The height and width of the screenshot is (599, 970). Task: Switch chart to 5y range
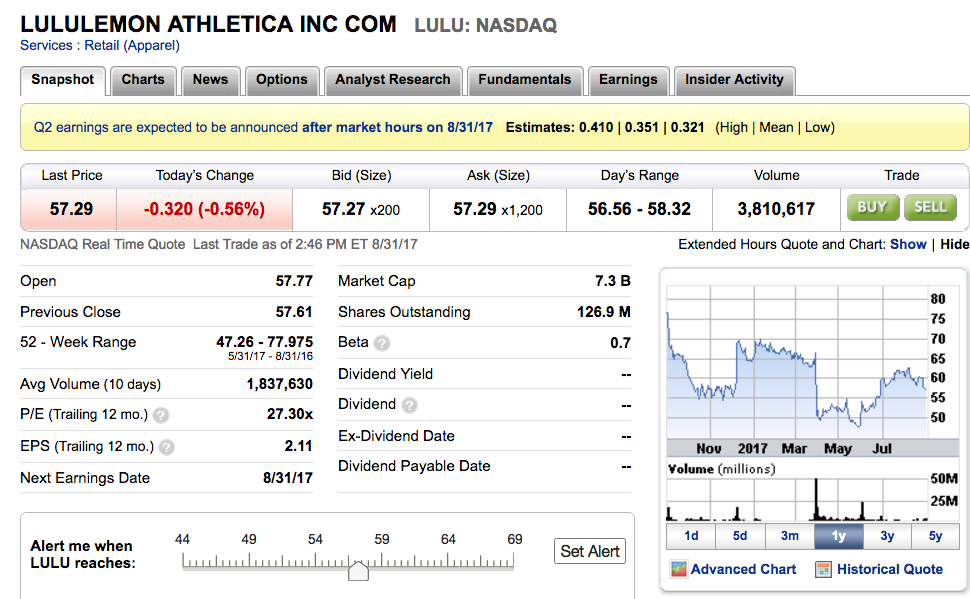(x=935, y=536)
